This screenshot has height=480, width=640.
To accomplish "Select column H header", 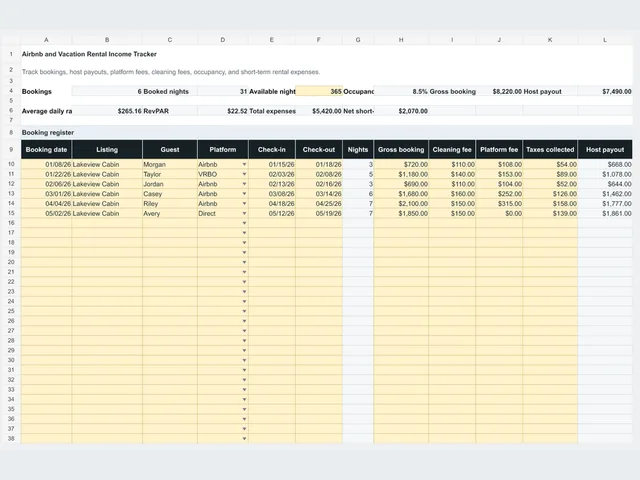I will point(401,40).
